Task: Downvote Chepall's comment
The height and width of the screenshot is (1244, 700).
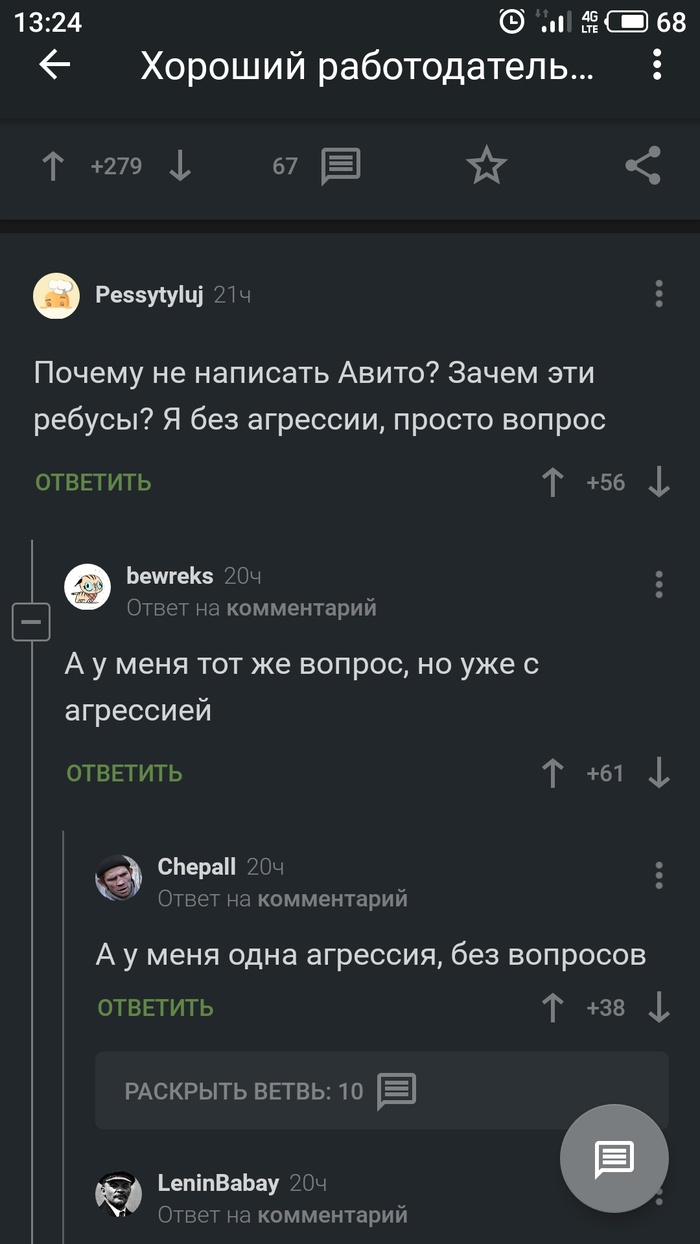Action: coord(658,1008)
